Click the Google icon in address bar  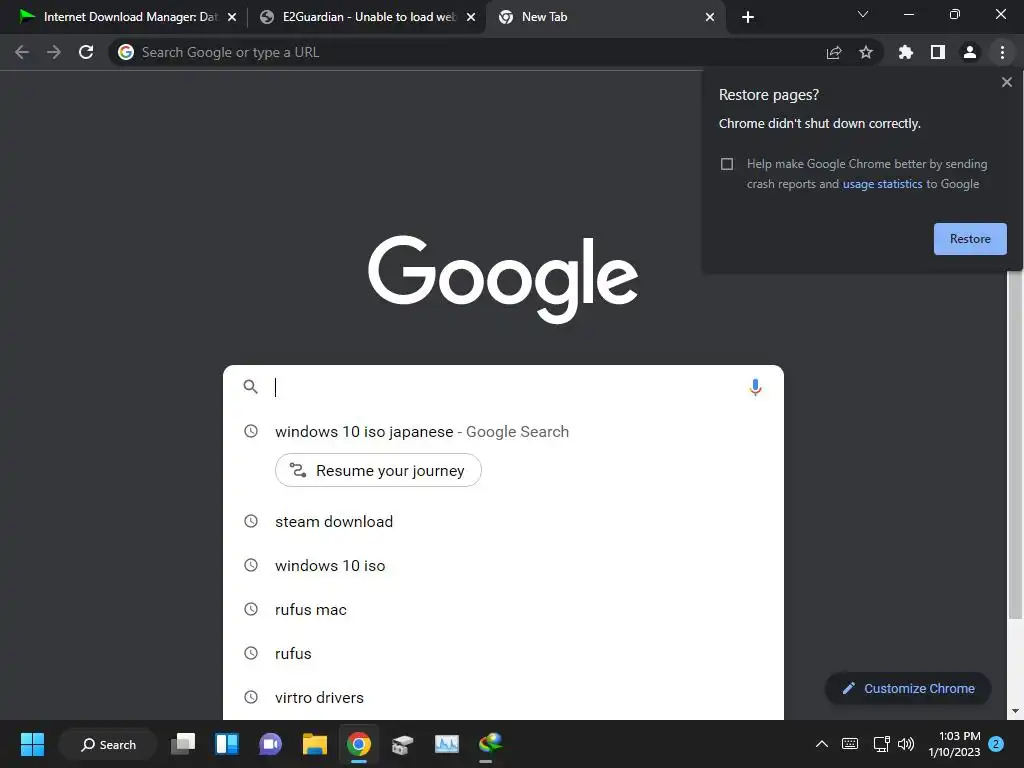pyautogui.click(x=126, y=52)
